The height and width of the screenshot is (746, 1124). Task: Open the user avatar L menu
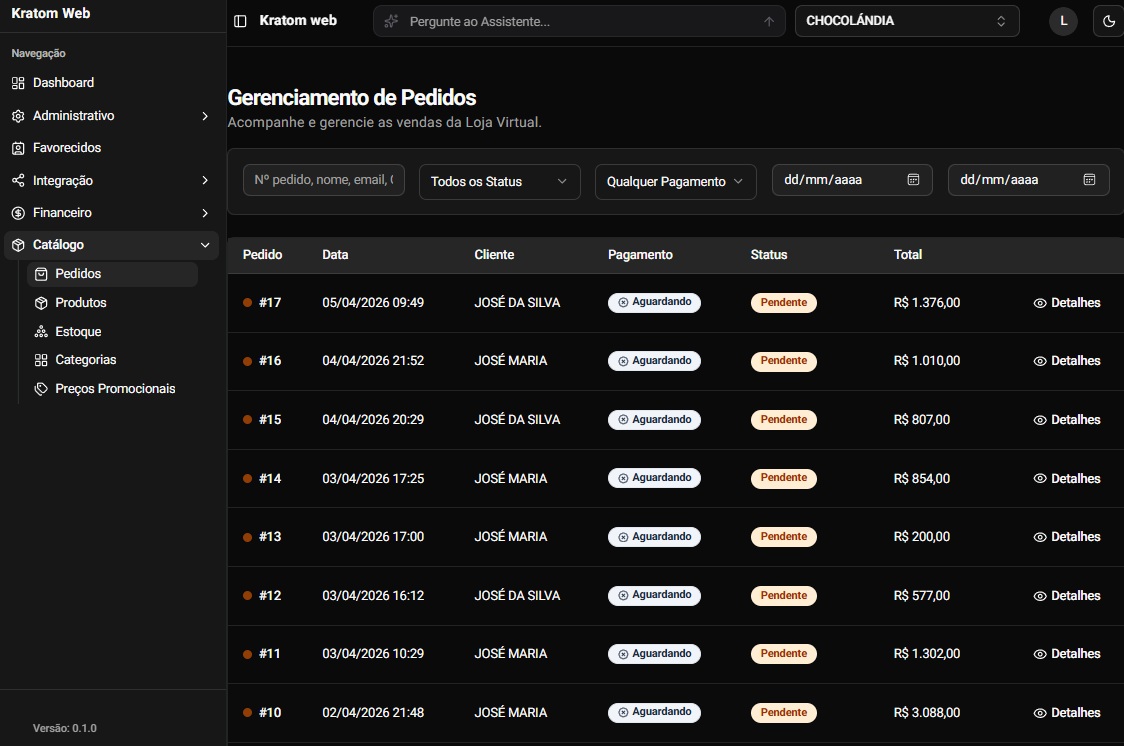point(1063,21)
